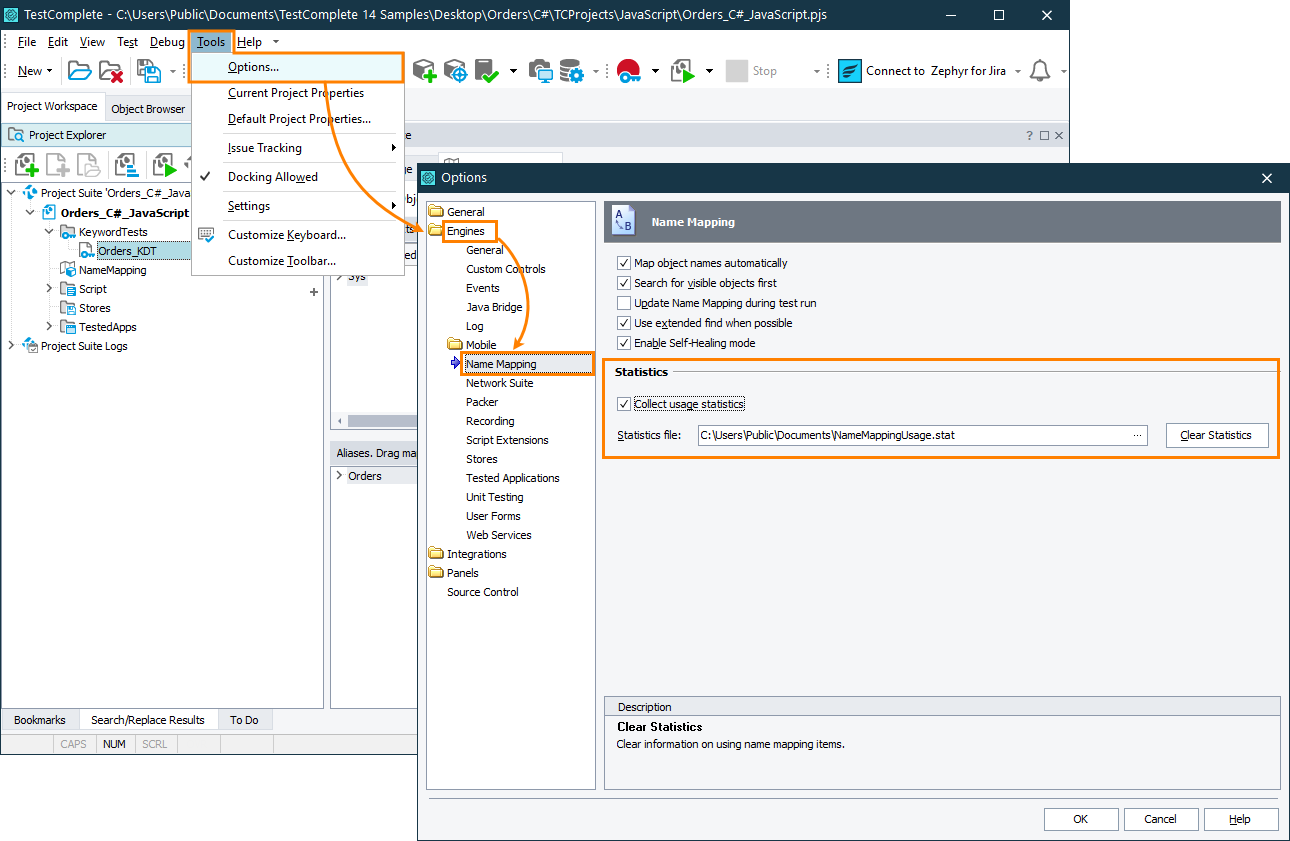Click the Record test red key icon
Image resolution: width=1290 pixels, height=841 pixels.
(x=628, y=71)
